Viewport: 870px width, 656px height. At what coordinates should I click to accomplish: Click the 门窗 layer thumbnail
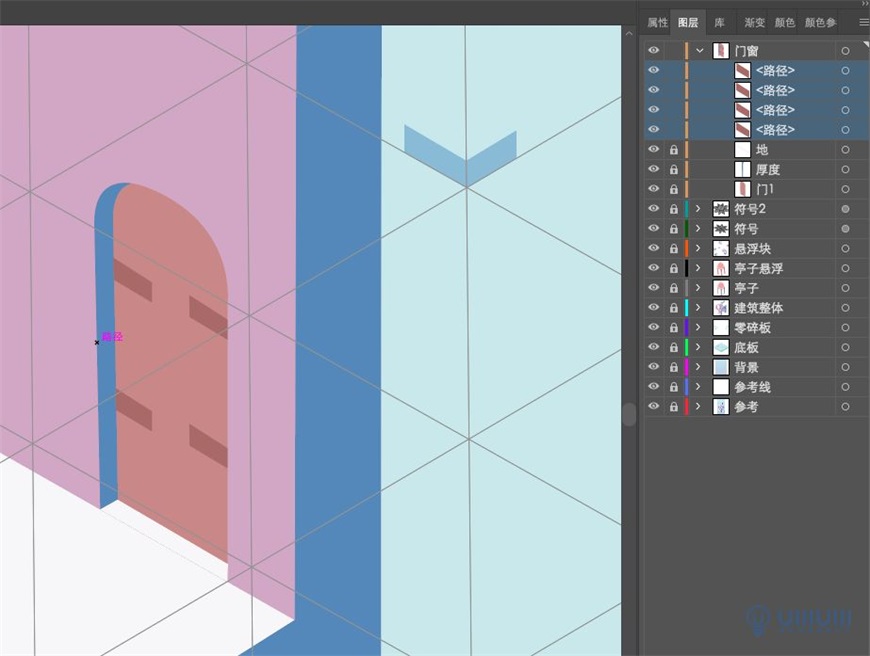[x=721, y=50]
